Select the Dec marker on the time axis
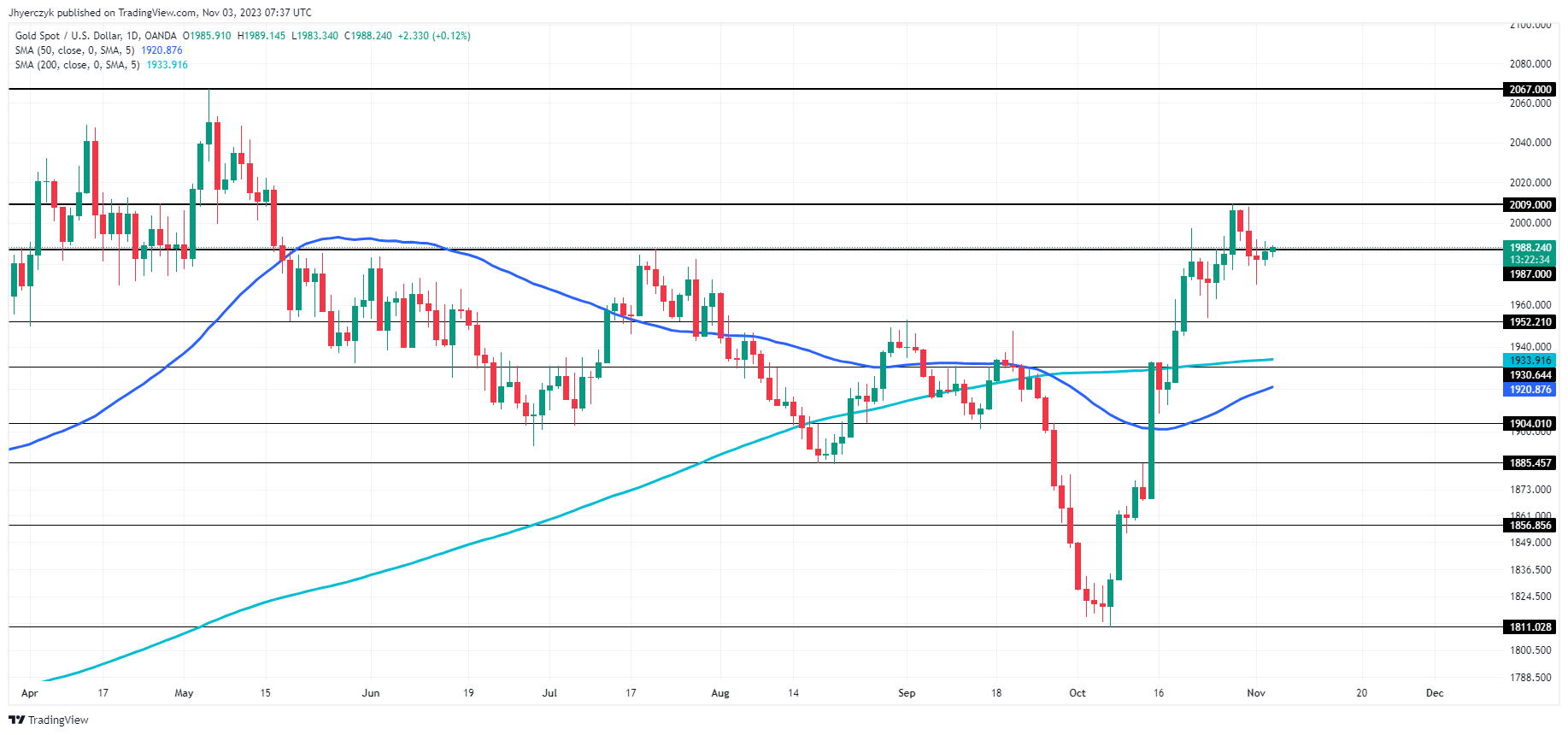The image size is (1568, 735). (x=1435, y=693)
